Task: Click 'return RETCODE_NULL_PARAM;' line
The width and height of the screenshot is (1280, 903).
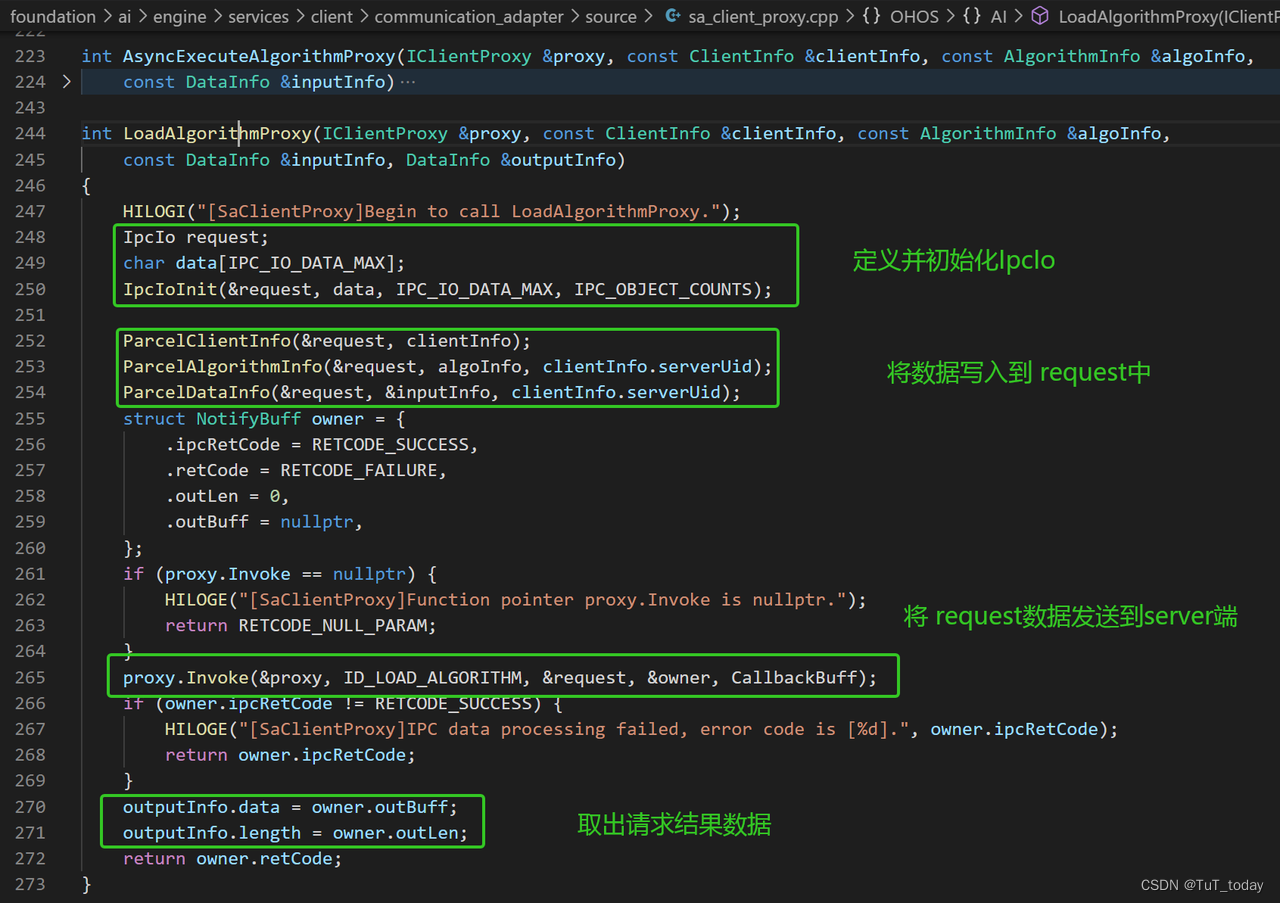Action: 301,626
